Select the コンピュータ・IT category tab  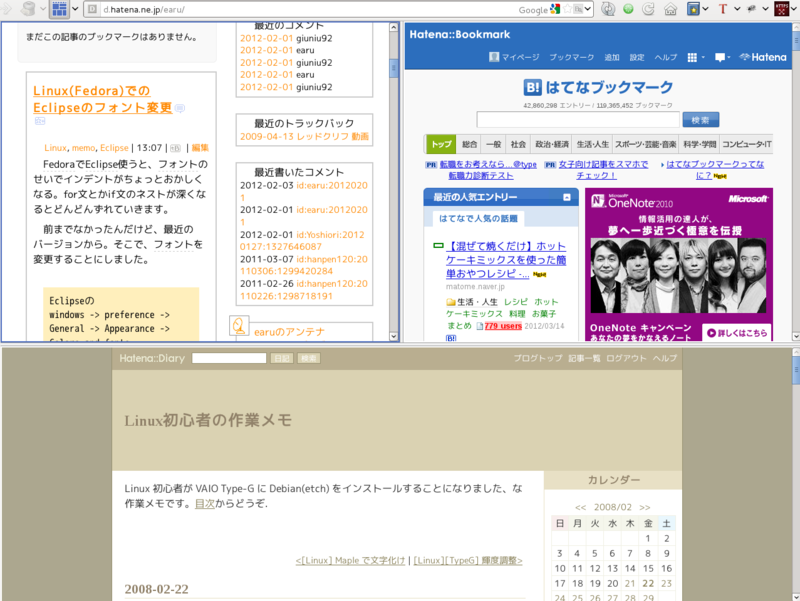[746, 144]
